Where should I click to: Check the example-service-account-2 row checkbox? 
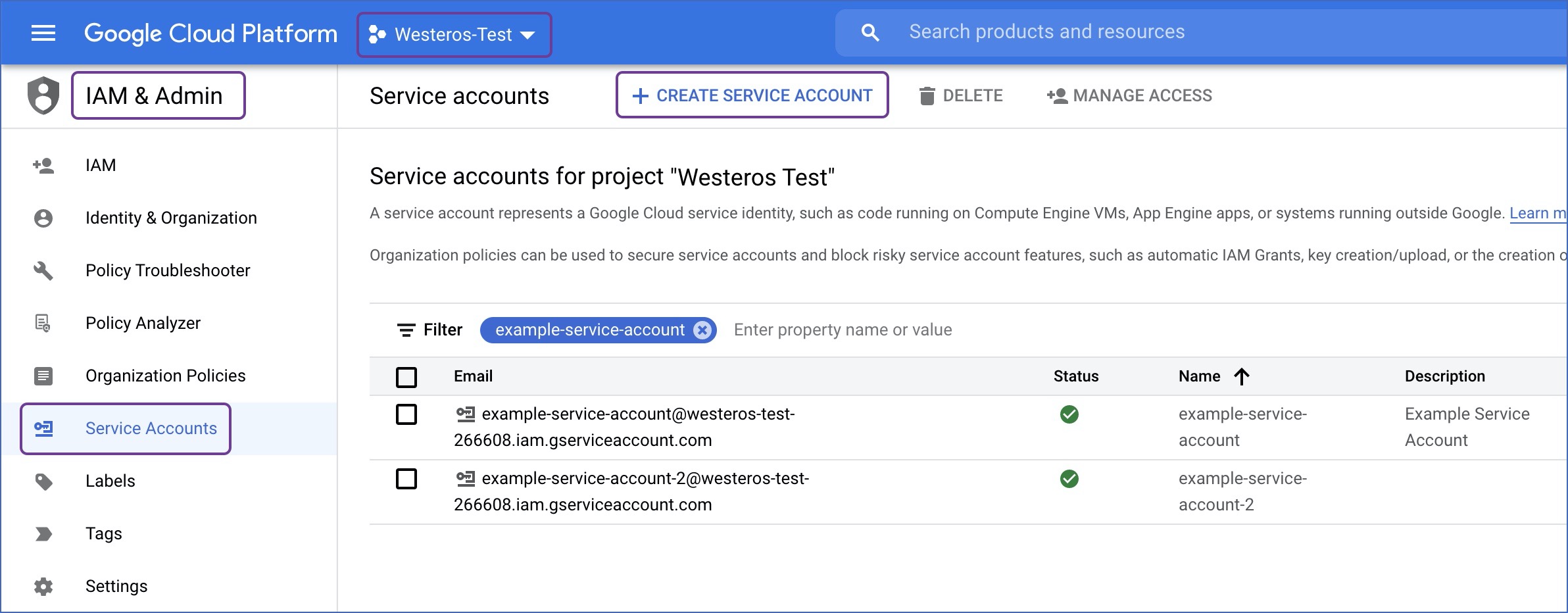coord(406,479)
